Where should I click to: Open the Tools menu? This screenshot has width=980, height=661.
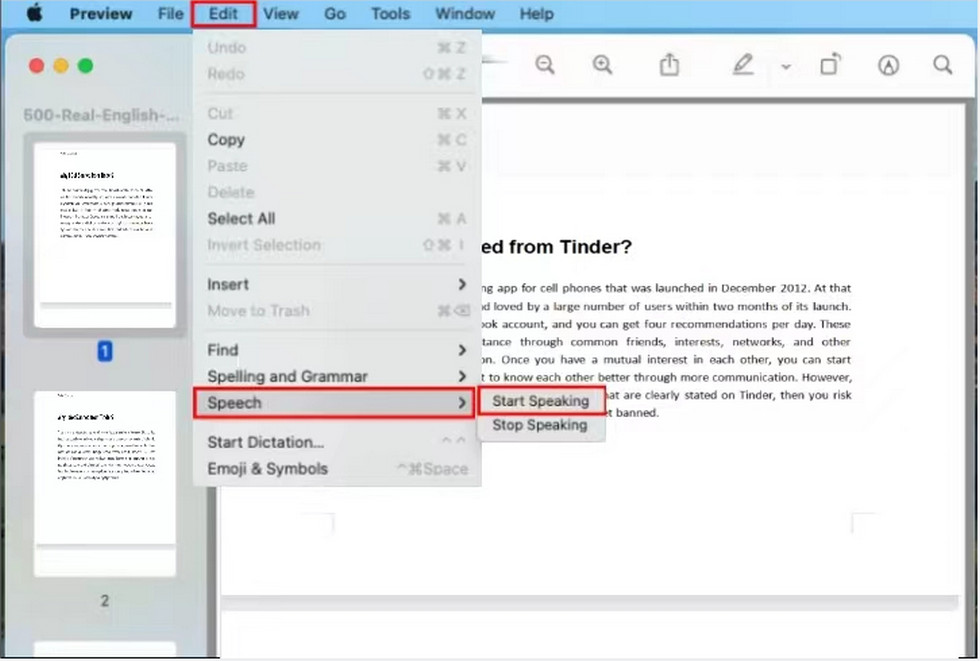click(x=391, y=14)
